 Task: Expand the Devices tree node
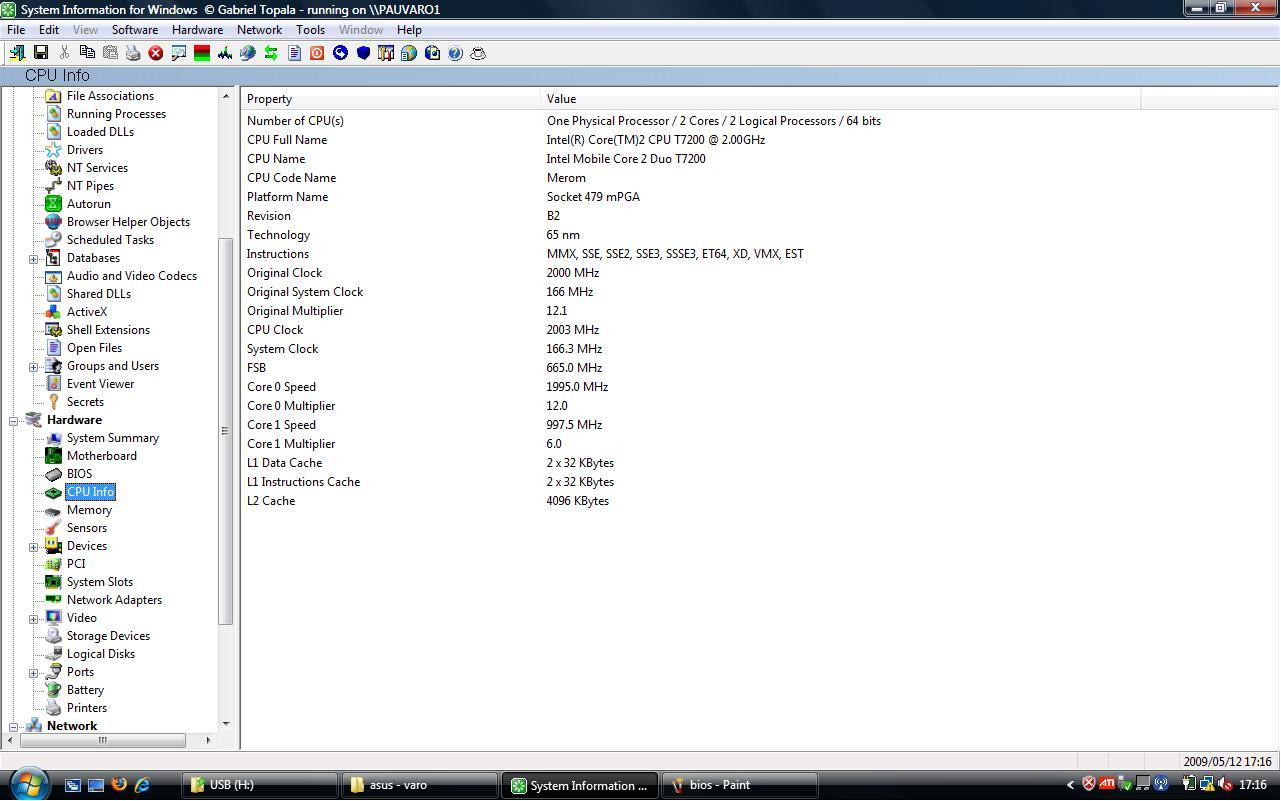(33, 547)
